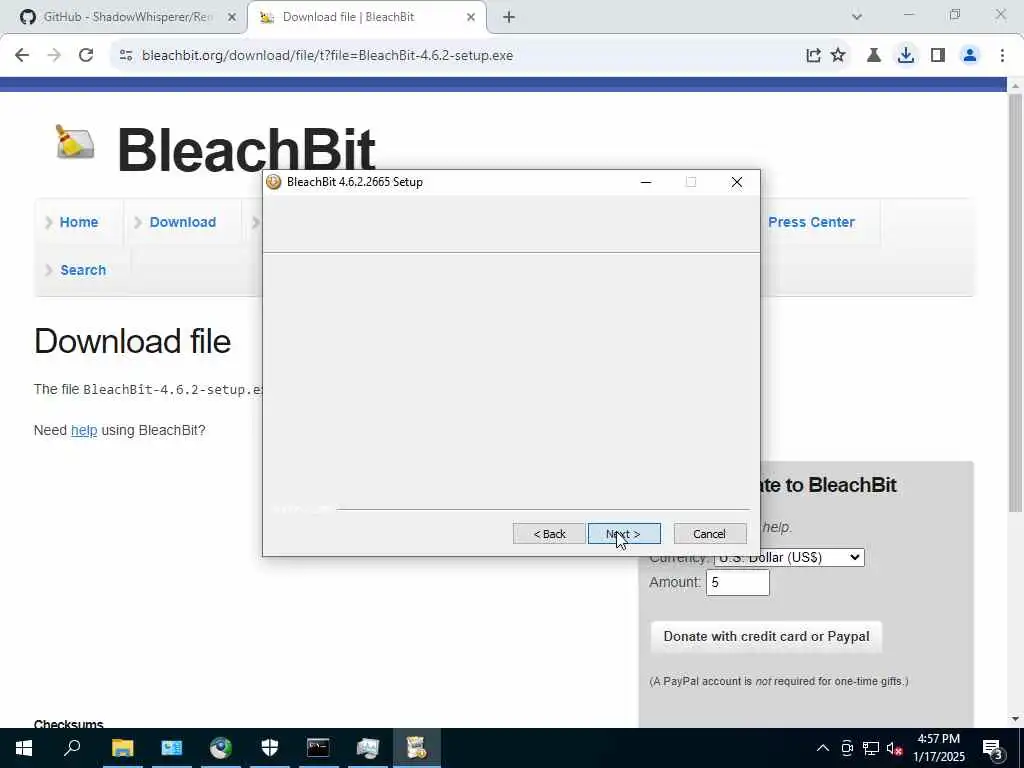Screen dimensions: 1024x768
Task: Open the Windows Start menu
Action: pyautogui.click(x=24, y=748)
